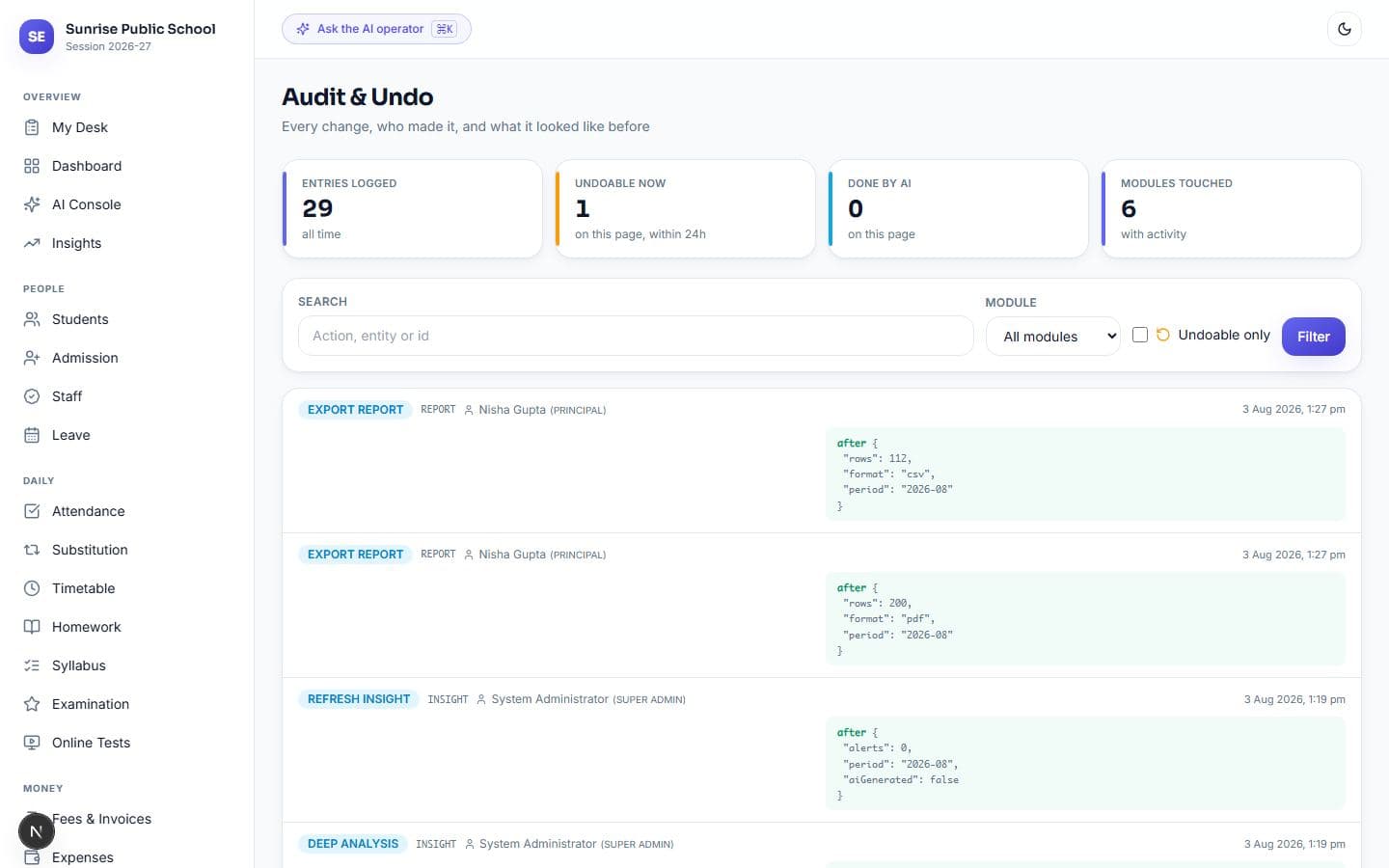Click Nisha Gupta name on the pdf export row
Viewport: 1389px width, 868px height.
point(512,555)
